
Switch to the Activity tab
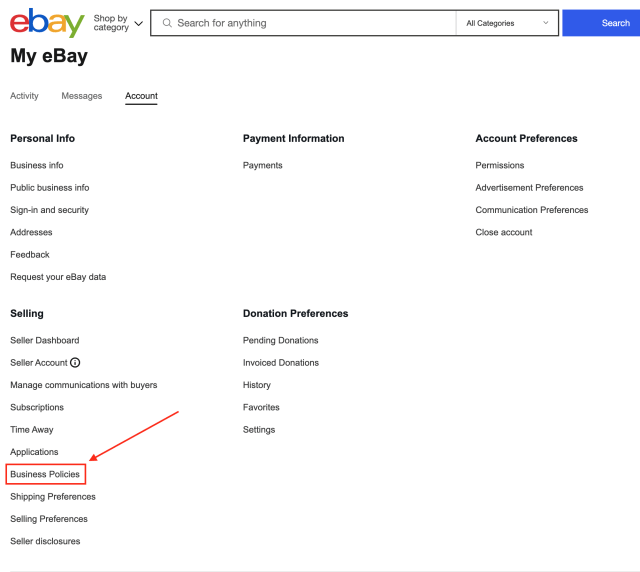click(24, 96)
